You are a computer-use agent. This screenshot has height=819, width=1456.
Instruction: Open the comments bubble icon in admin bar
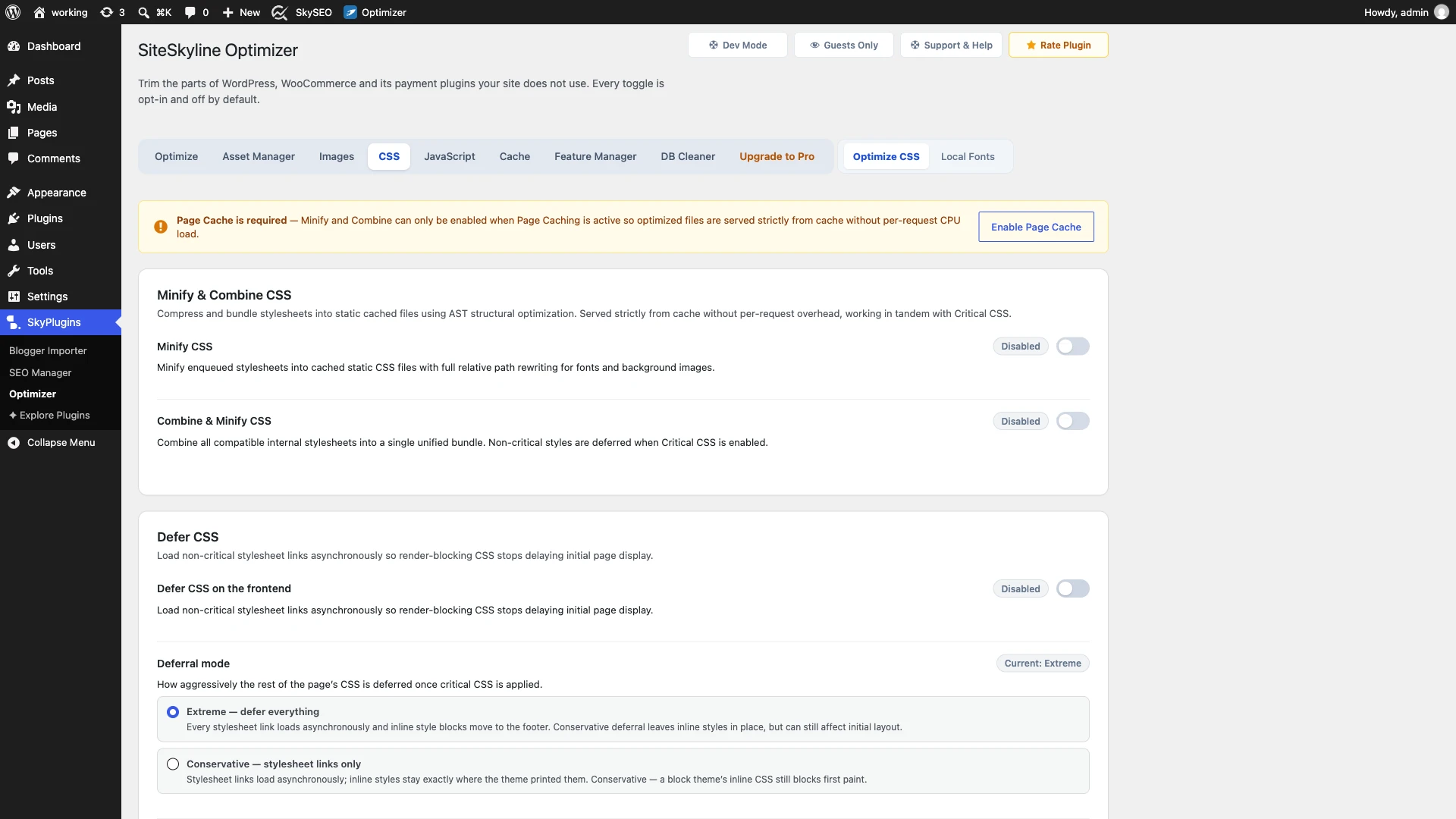(x=190, y=12)
